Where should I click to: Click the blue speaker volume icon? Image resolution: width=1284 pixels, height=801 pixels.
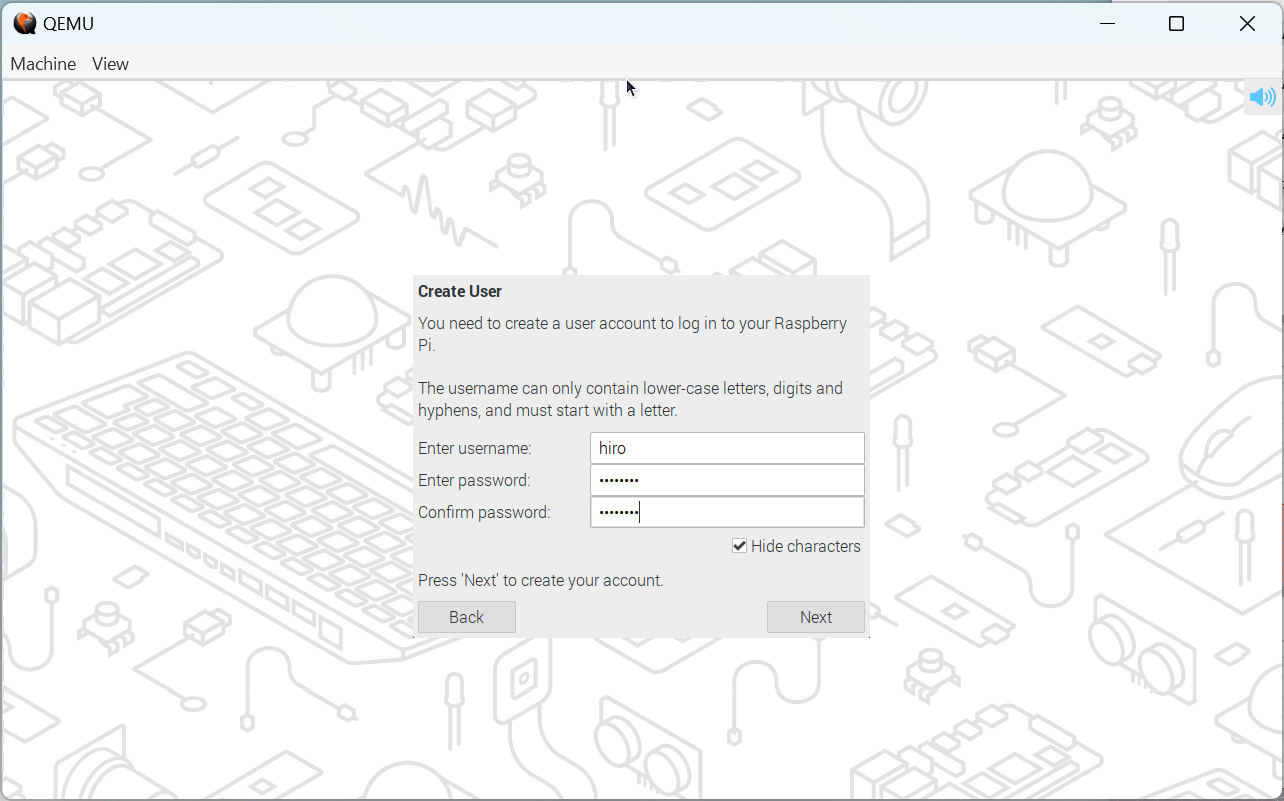coord(1262,97)
